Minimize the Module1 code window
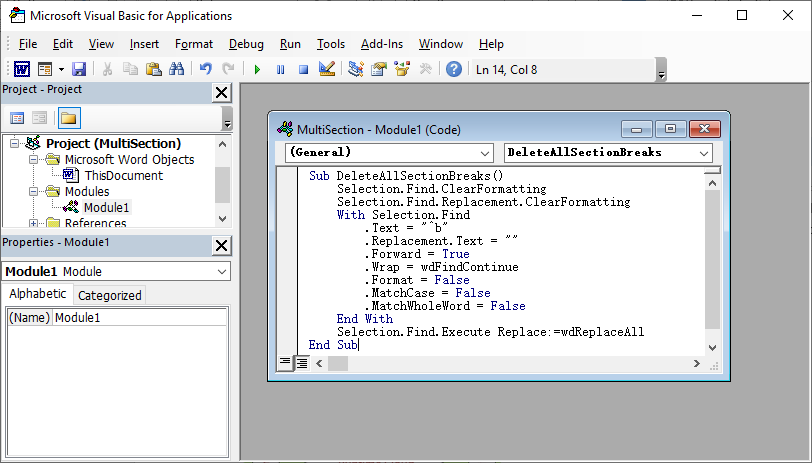Screen dimensions: 812x463 (636, 129)
